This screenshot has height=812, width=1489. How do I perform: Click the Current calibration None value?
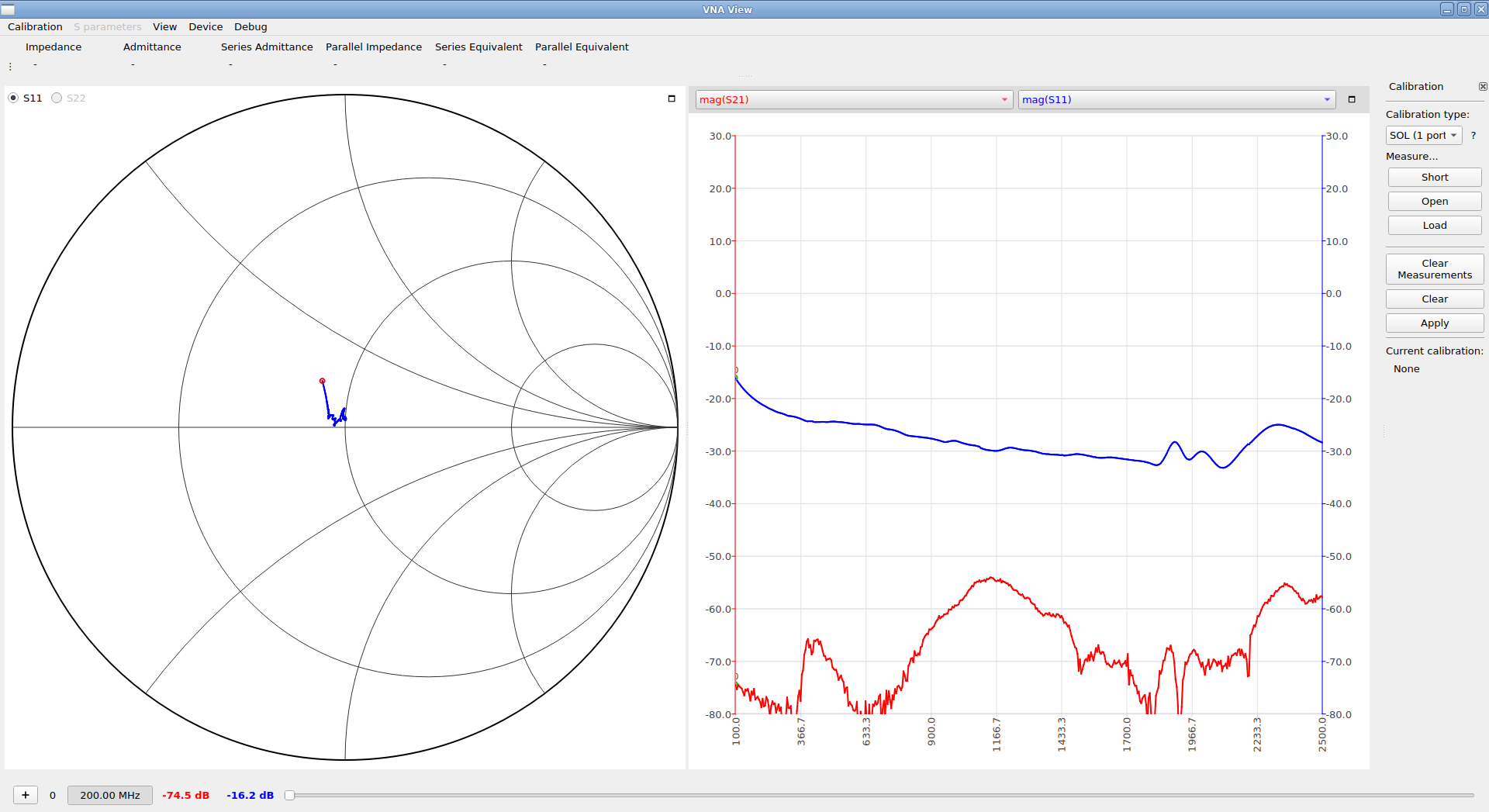click(1406, 369)
